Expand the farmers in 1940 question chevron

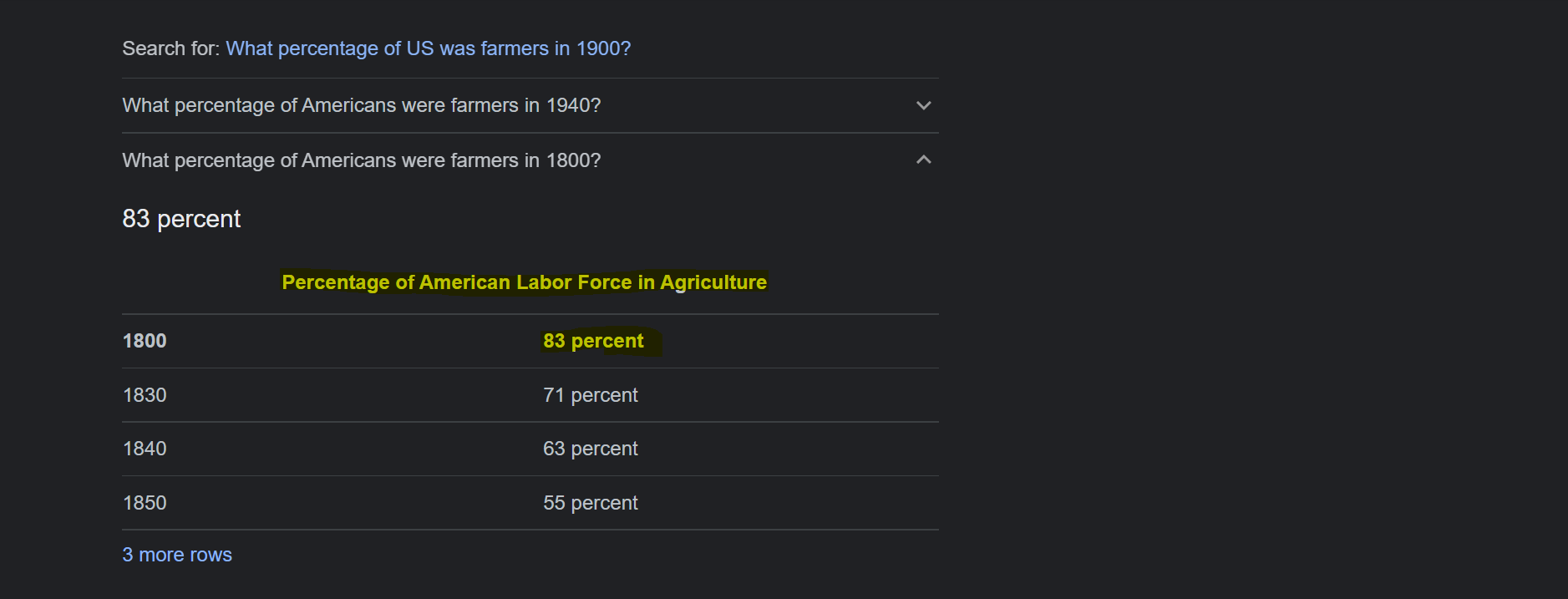923,105
